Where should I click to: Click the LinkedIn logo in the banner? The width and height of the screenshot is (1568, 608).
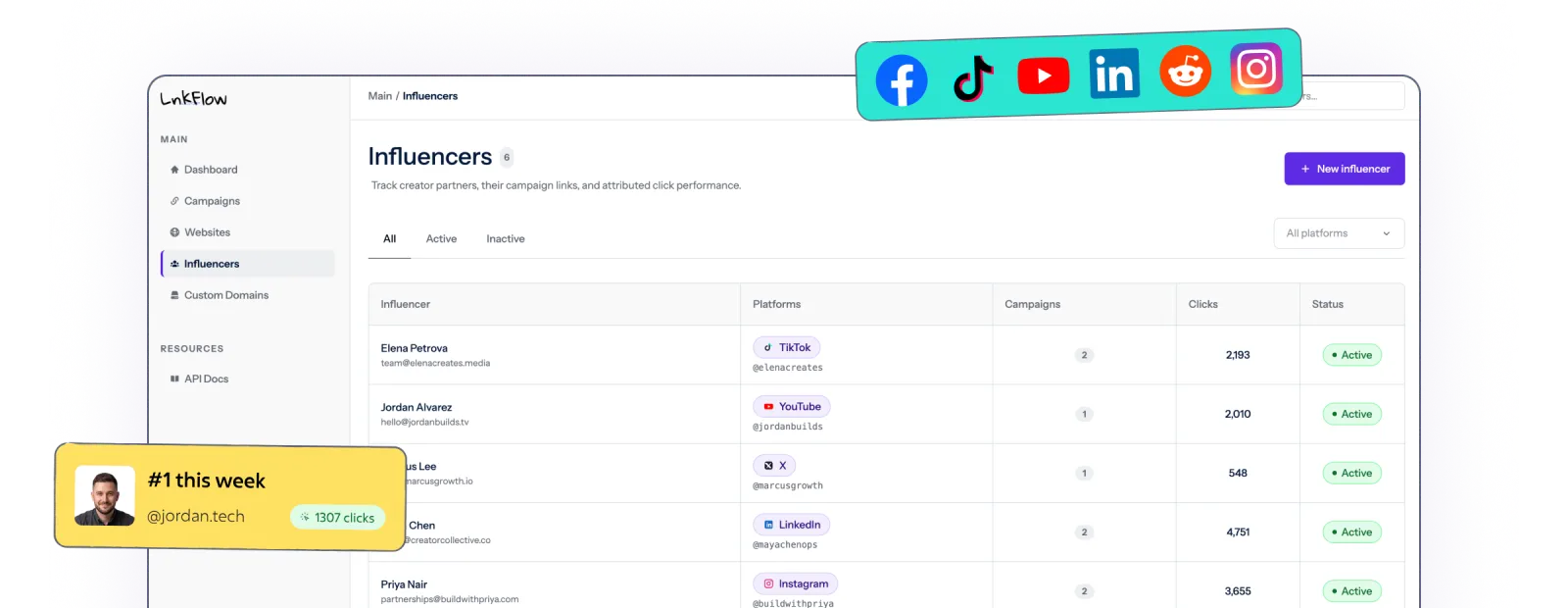1114,74
